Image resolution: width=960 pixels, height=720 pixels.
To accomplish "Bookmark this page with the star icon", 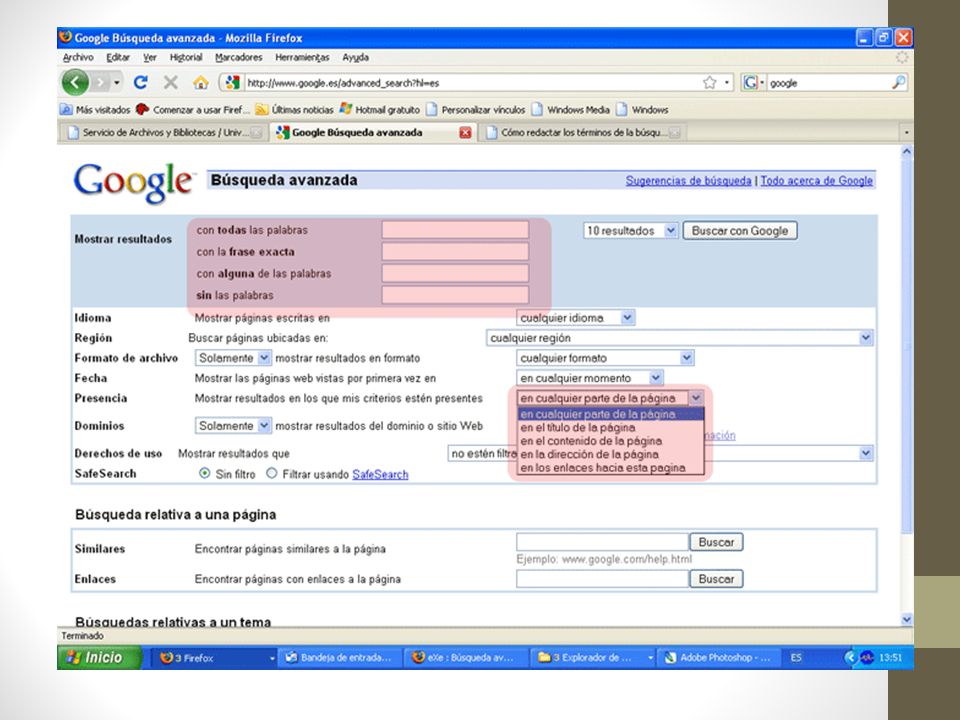I will 709,82.
